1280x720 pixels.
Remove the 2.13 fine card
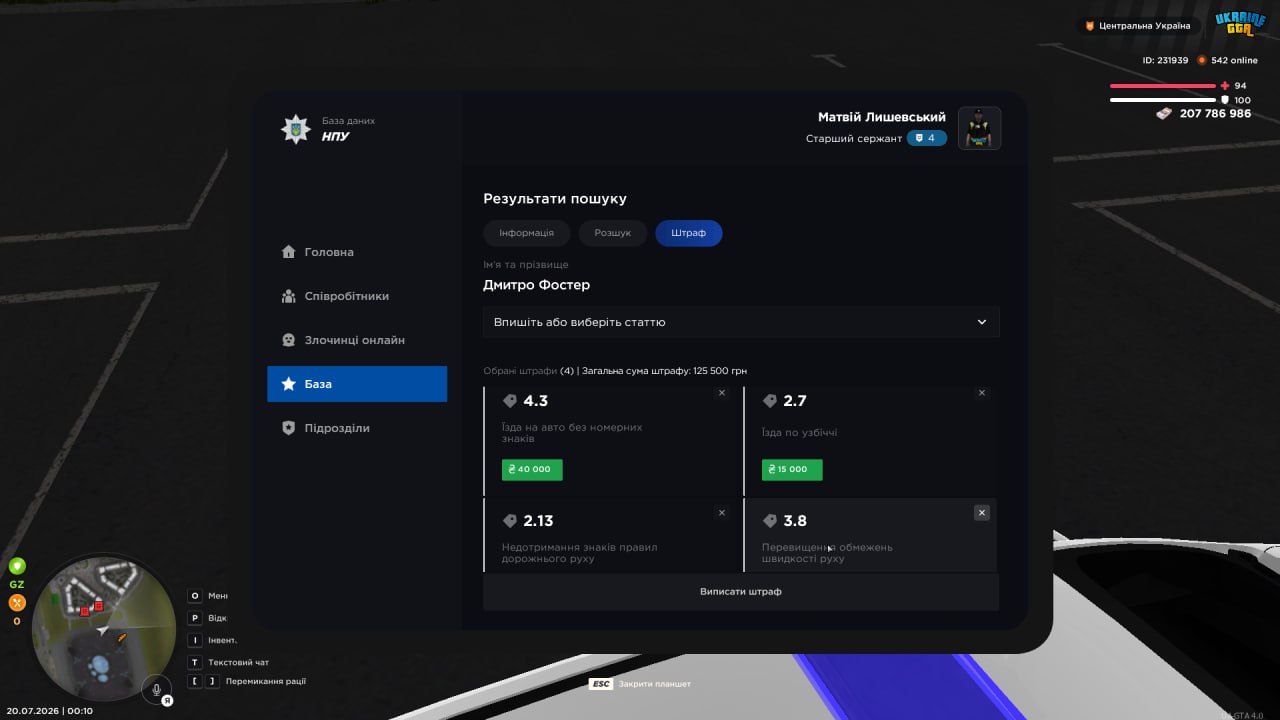(722, 513)
